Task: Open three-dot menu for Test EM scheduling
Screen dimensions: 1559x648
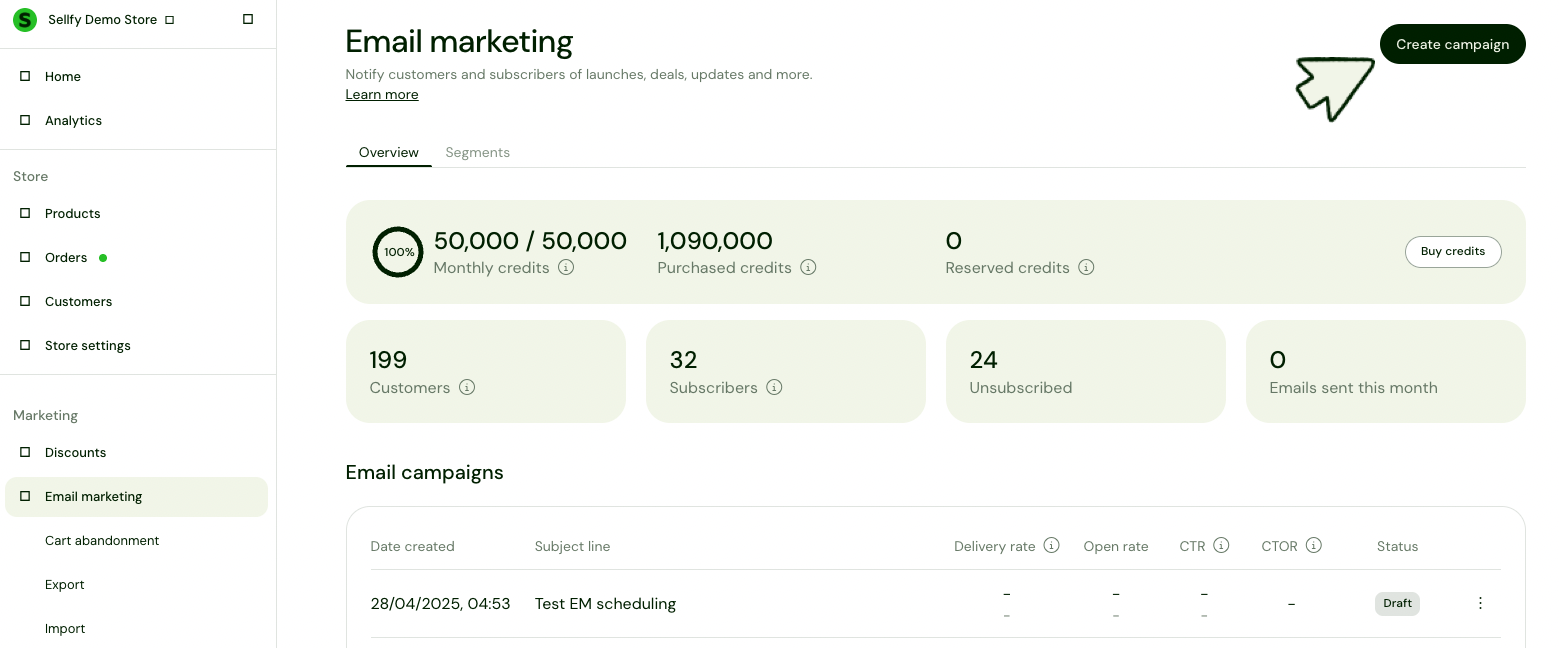Action: [1480, 603]
